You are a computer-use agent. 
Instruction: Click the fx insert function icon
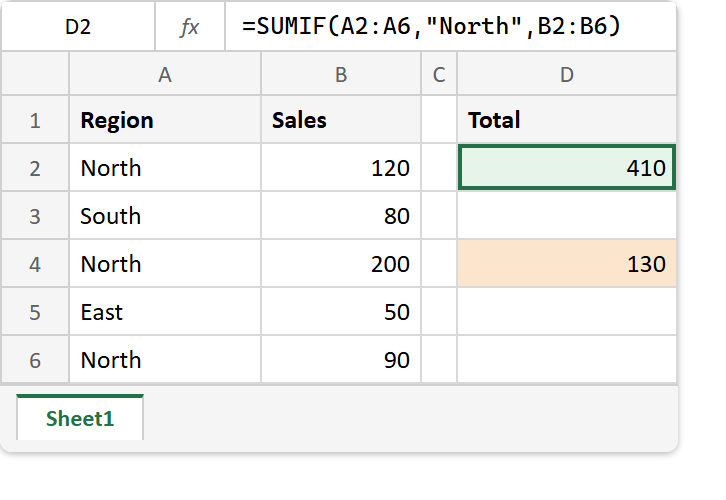click(x=190, y=27)
